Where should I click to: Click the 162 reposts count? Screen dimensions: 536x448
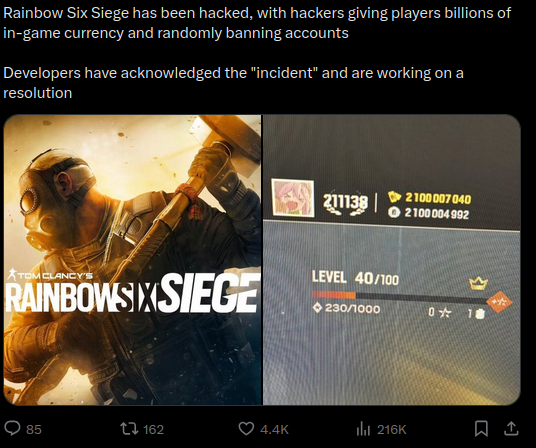pos(153,429)
